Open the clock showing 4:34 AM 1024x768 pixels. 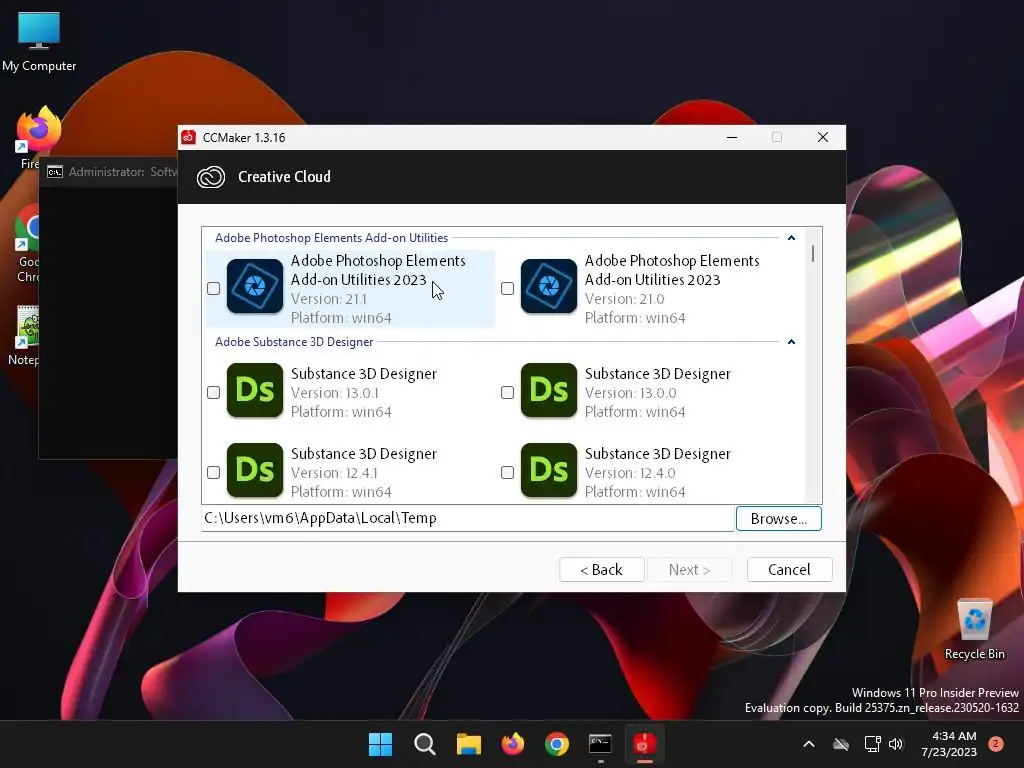tap(949, 744)
